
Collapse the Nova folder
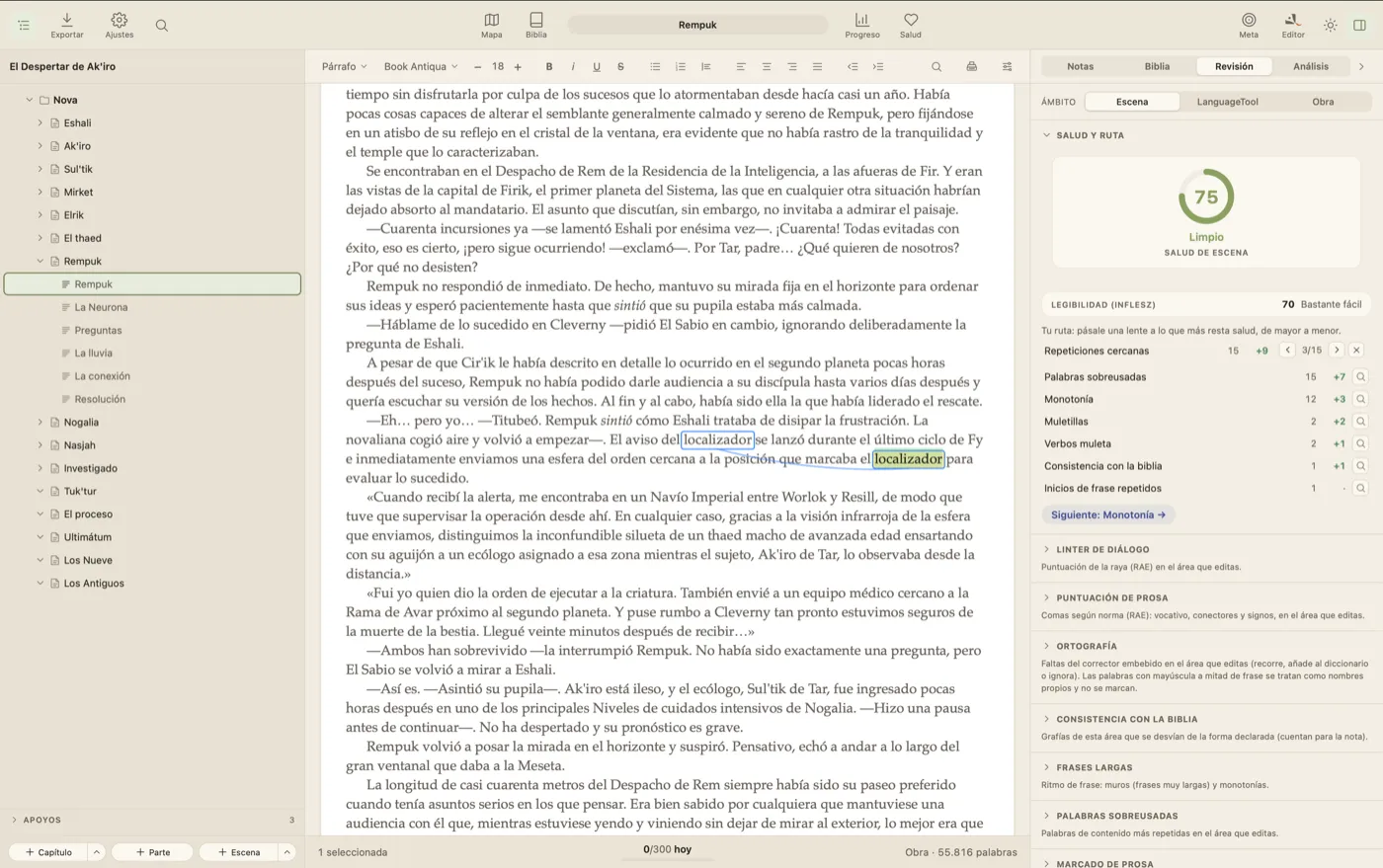30,100
